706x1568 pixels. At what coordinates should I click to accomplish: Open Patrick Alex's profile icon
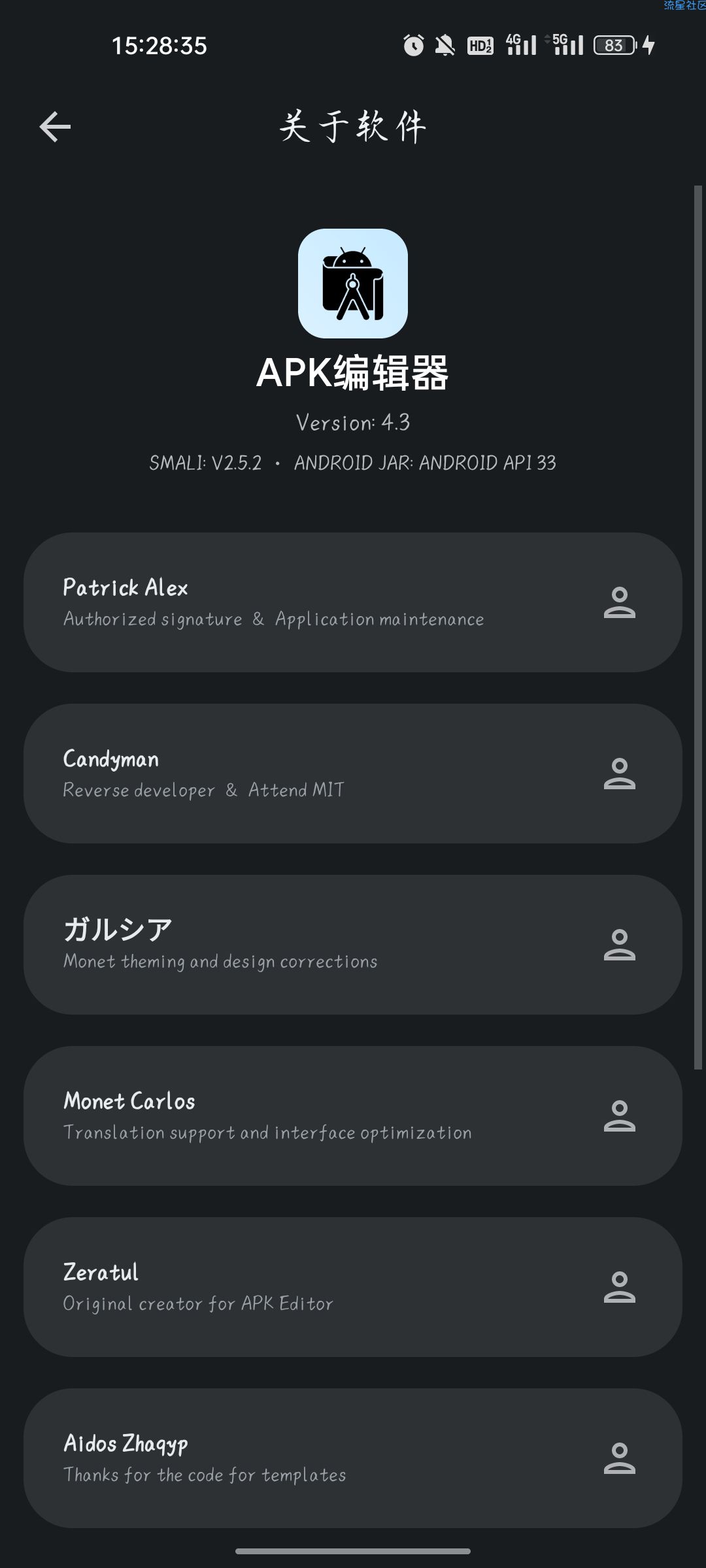[619, 602]
